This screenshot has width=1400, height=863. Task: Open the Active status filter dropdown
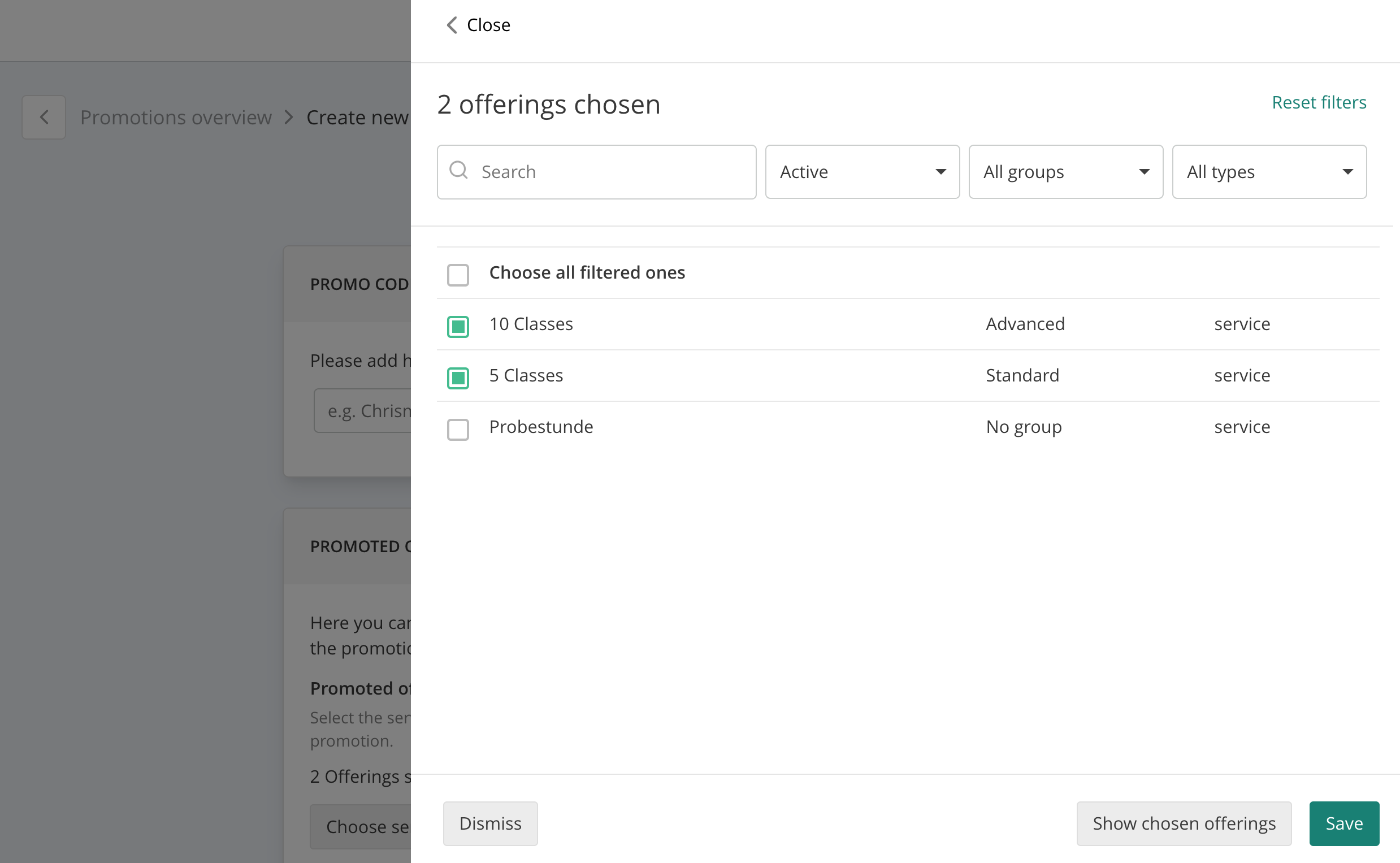pyautogui.click(x=861, y=172)
